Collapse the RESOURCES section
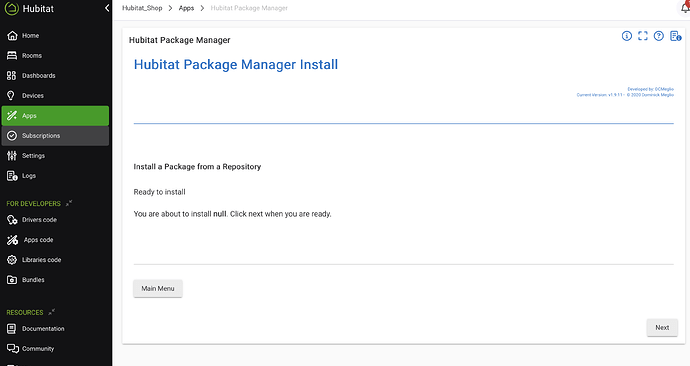 (x=51, y=312)
